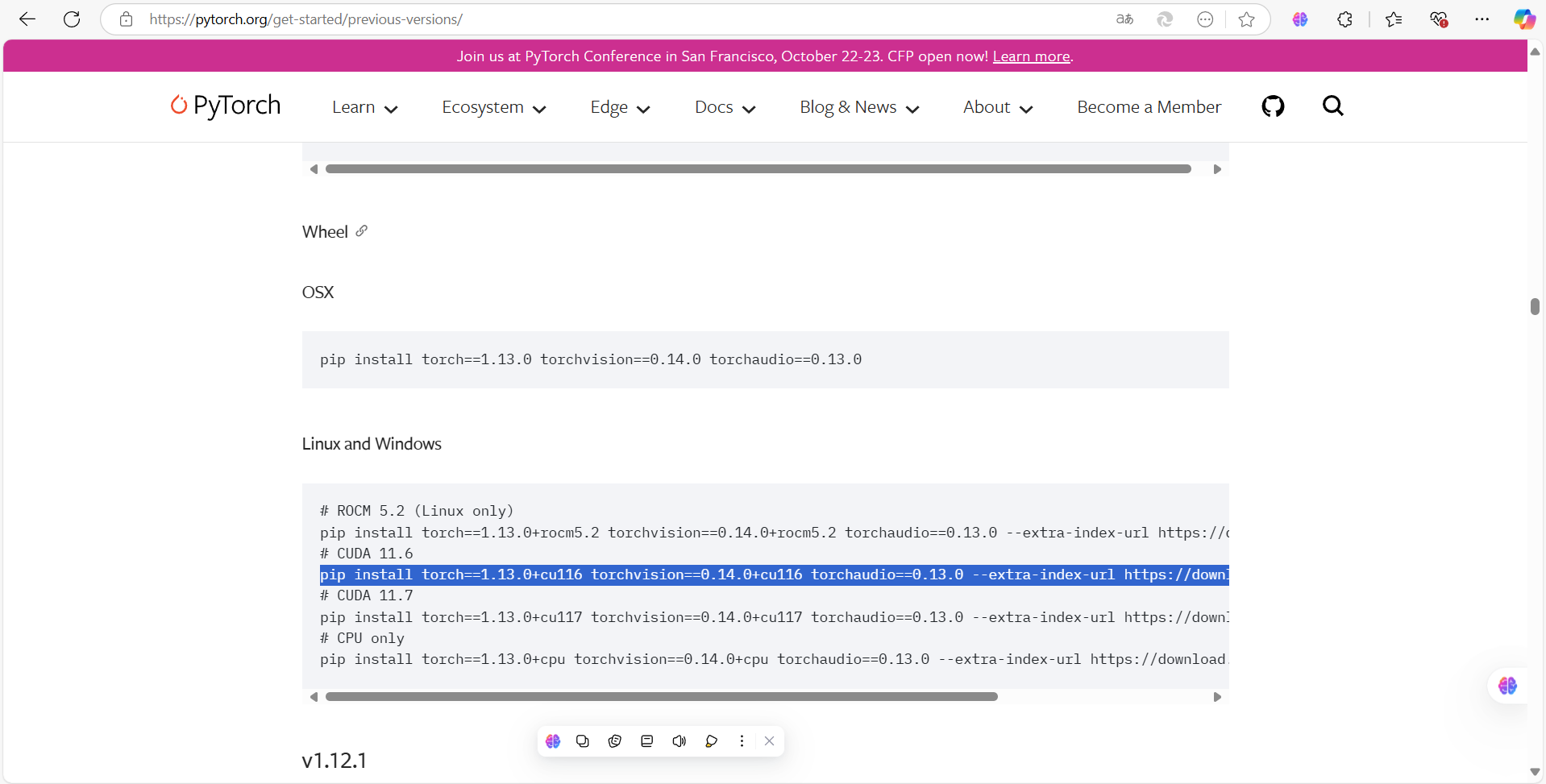Click page vertical scrollbar thumb
The image size is (1546, 784).
coord(1535,306)
